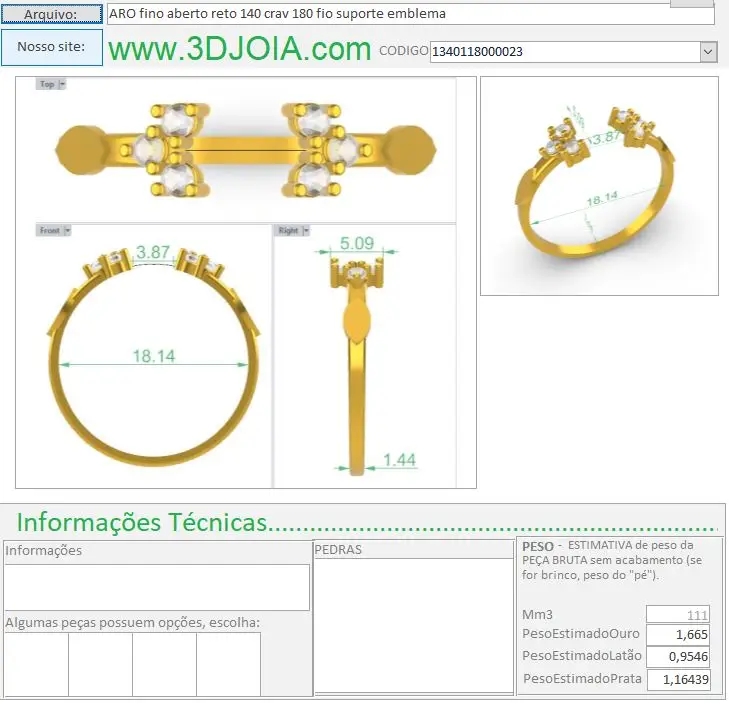Click the Mm3 label
Screen dimensions: 729x703
(537, 615)
